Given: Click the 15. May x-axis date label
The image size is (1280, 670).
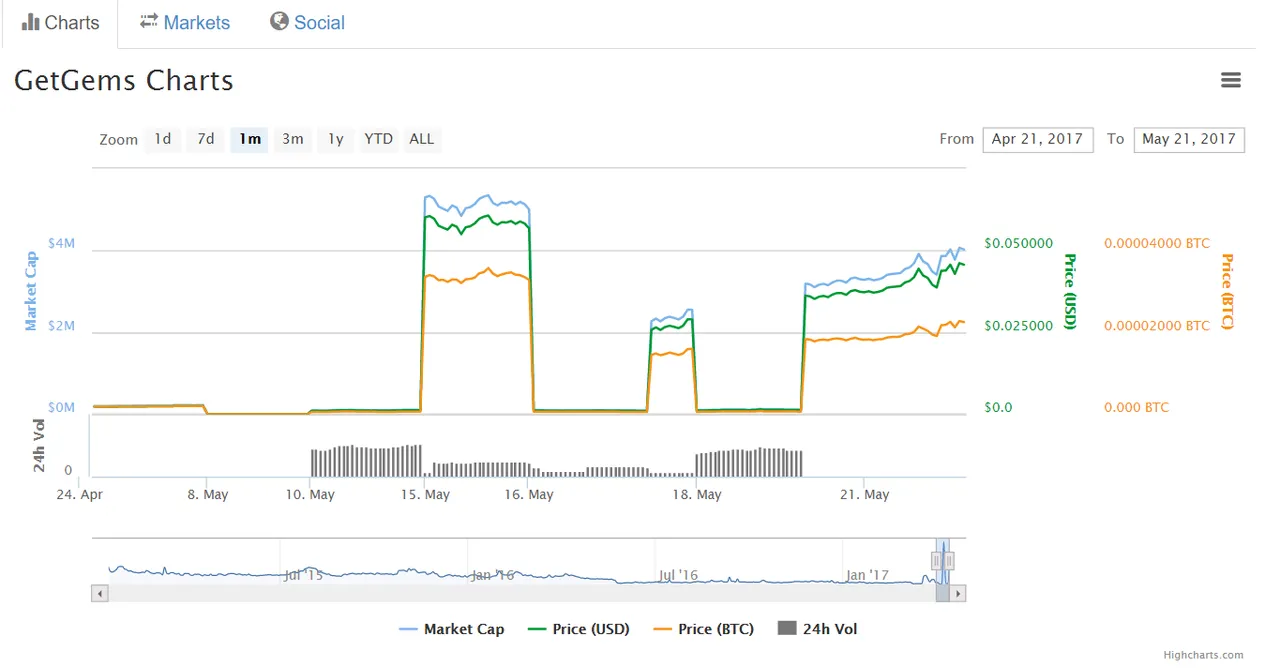Looking at the screenshot, I should (424, 494).
